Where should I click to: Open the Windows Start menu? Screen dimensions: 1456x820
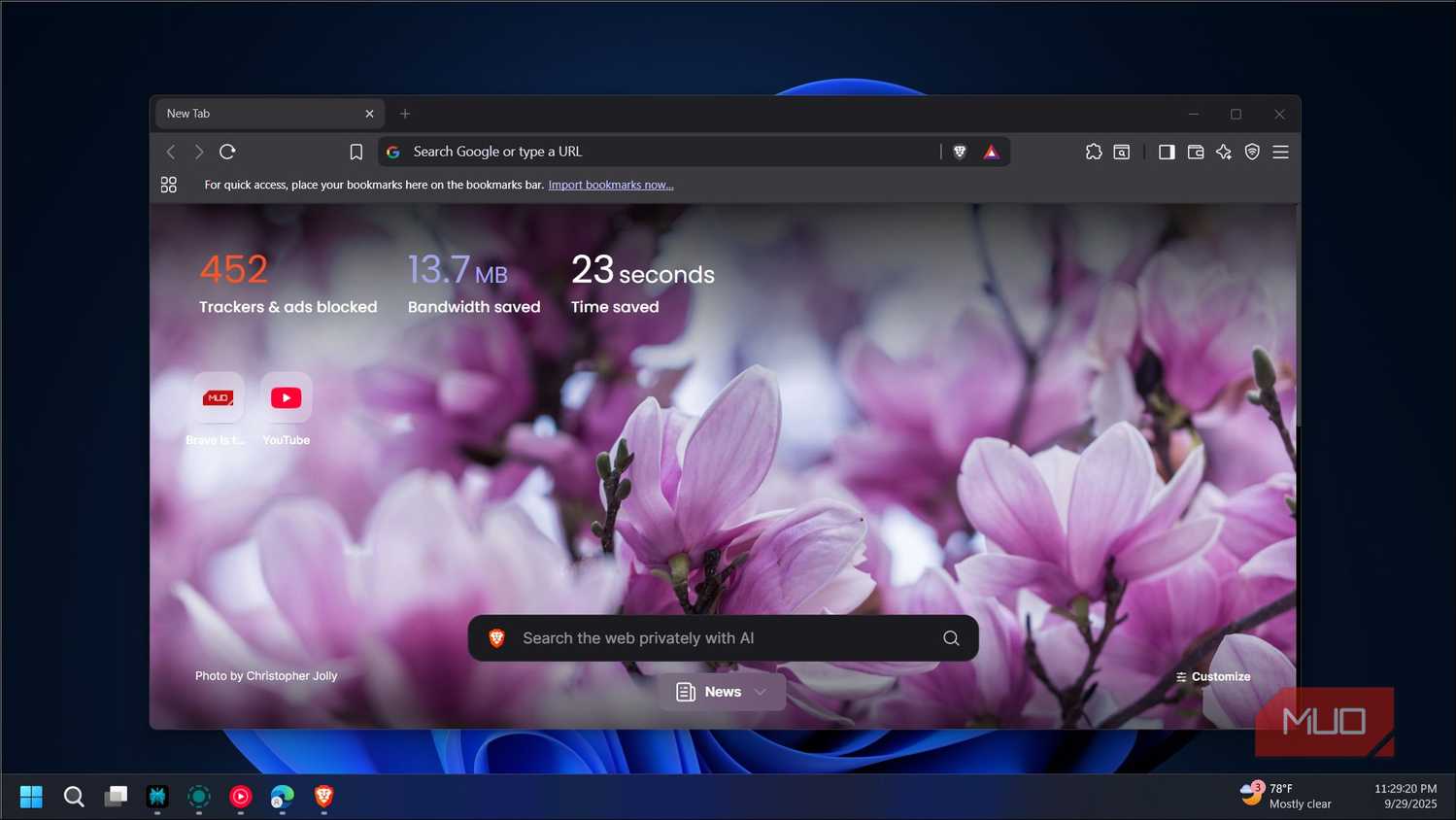click(x=31, y=797)
